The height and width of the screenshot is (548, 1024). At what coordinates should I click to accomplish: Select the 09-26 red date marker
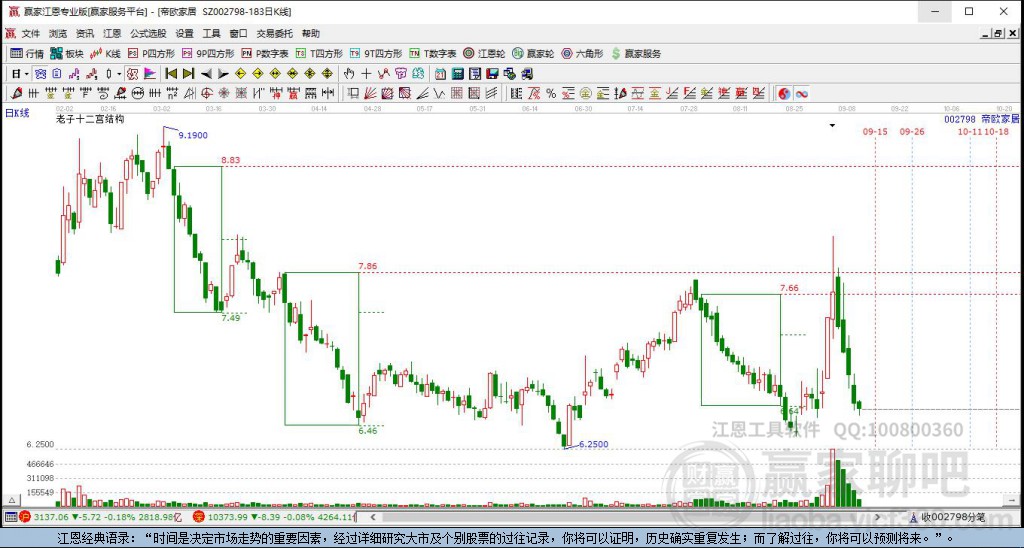[912, 131]
